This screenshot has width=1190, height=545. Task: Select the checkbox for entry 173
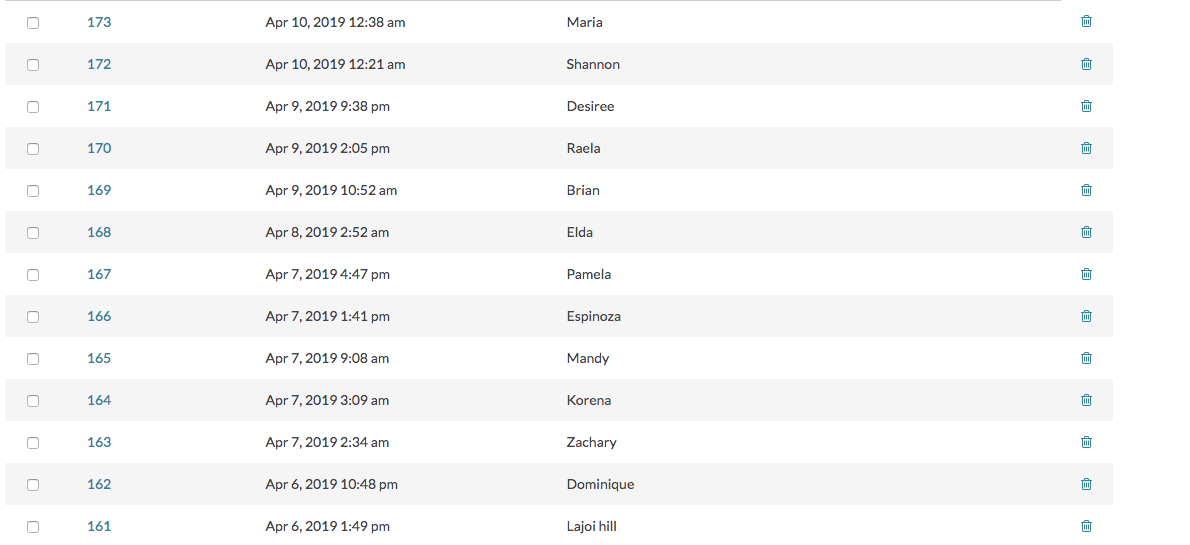[x=33, y=23]
